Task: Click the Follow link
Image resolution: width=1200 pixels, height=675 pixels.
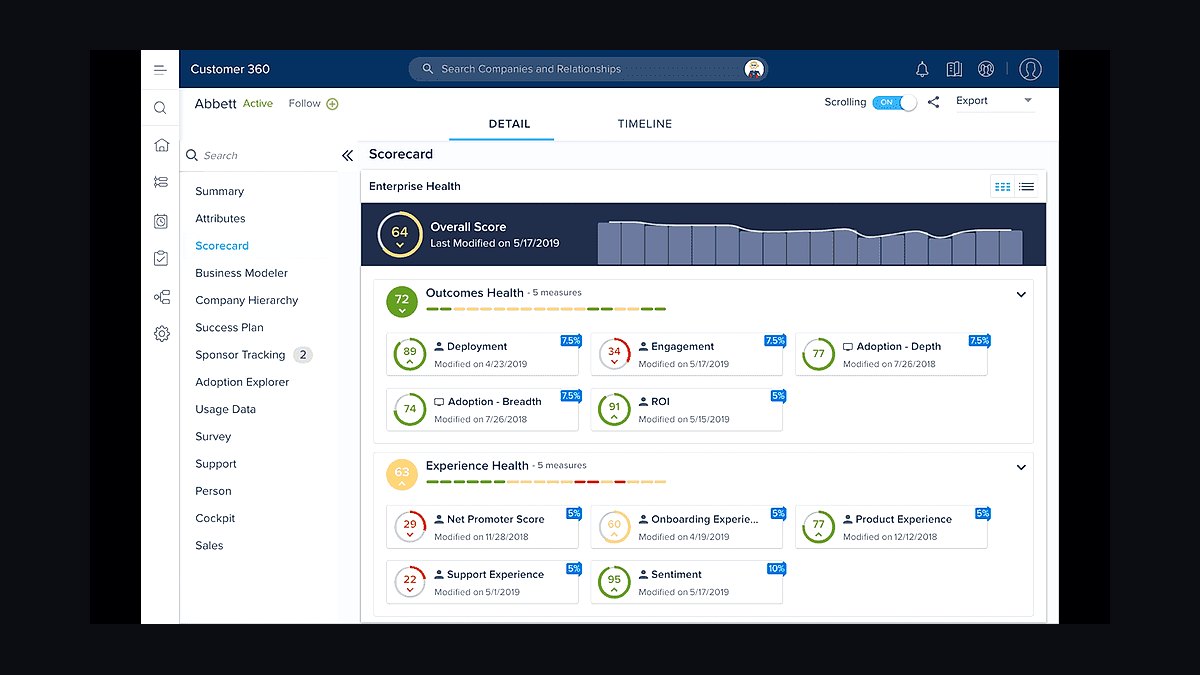Action: point(304,103)
